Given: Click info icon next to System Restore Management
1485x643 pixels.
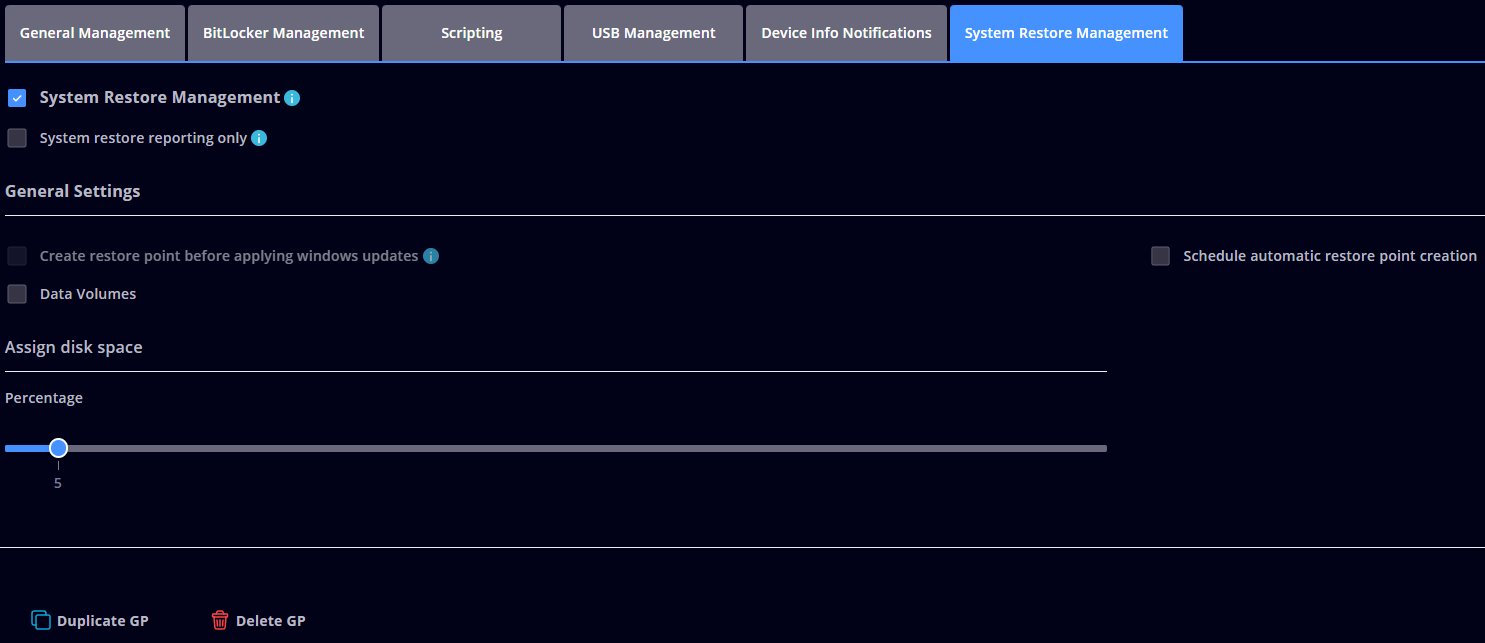Looking at the screenshot, I should point(292,98).
